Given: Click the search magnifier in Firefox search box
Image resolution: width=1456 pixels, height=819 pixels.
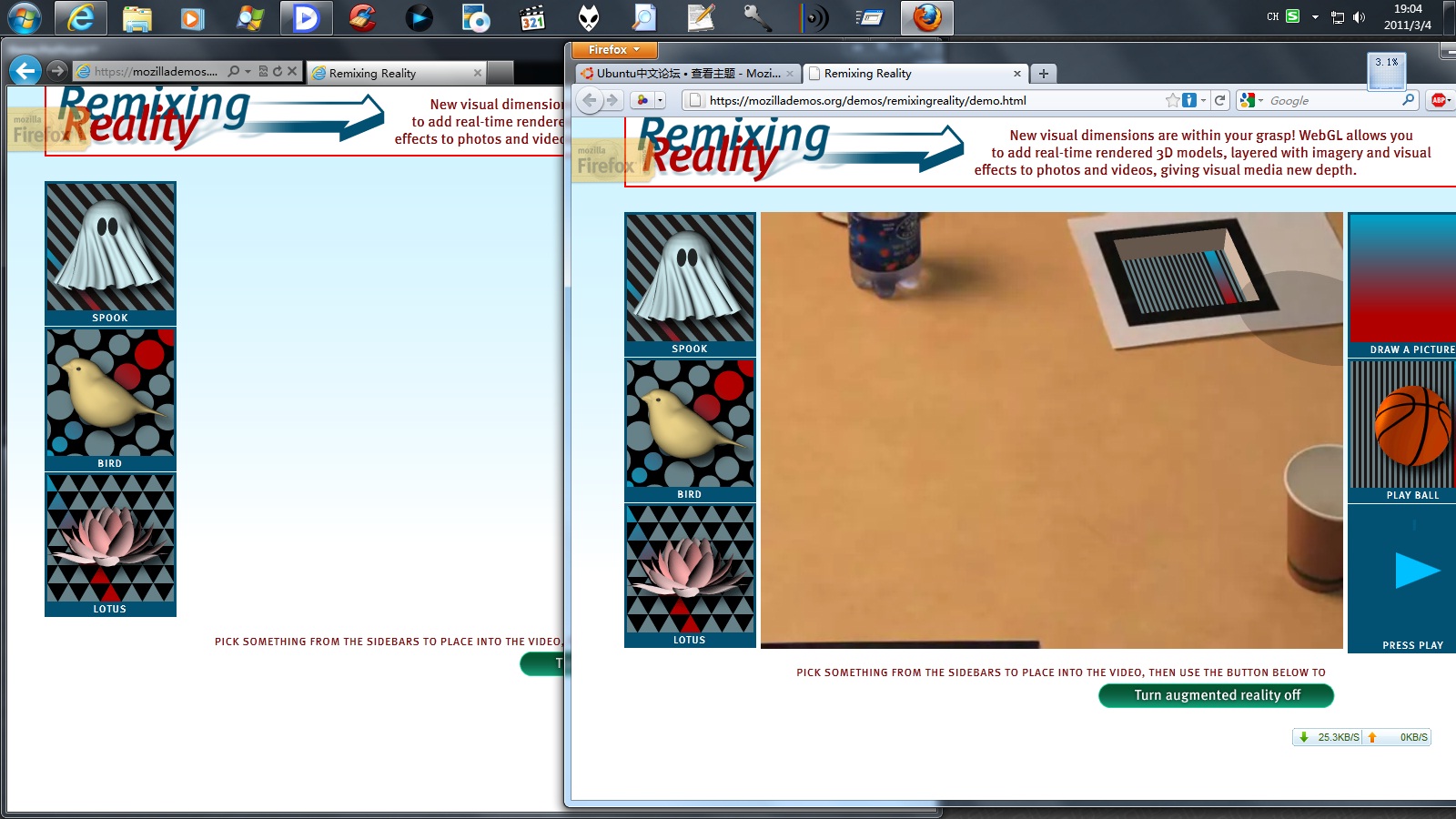Looking at the screenshot, I should tap(1409, 100).
